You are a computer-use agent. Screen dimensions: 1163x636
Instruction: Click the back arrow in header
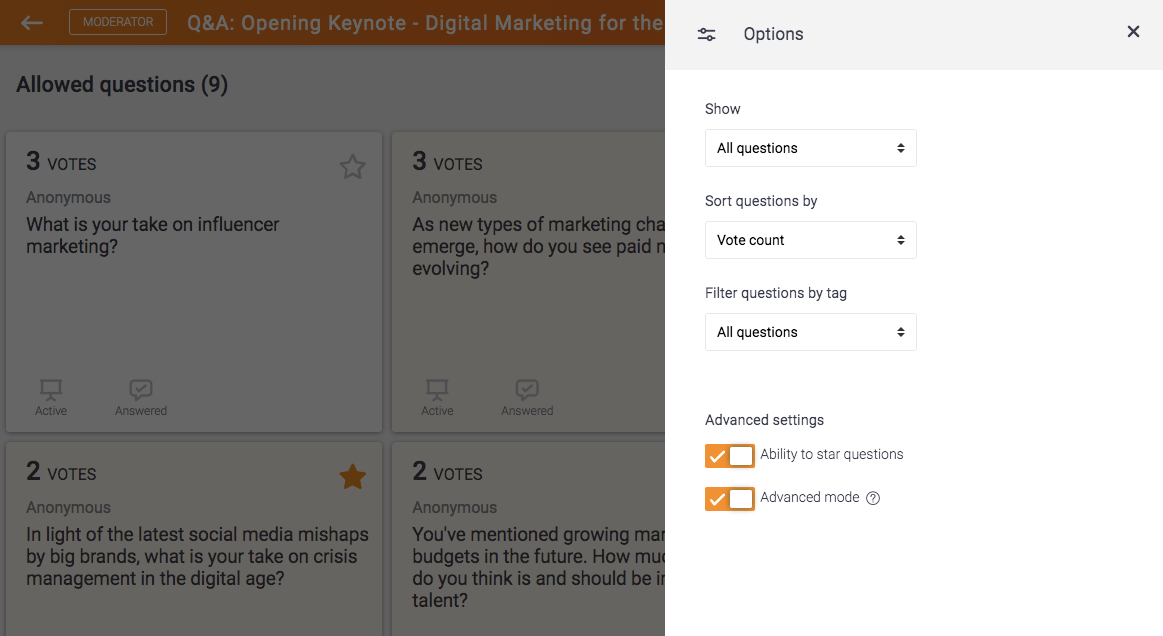(x=32, y=22)
